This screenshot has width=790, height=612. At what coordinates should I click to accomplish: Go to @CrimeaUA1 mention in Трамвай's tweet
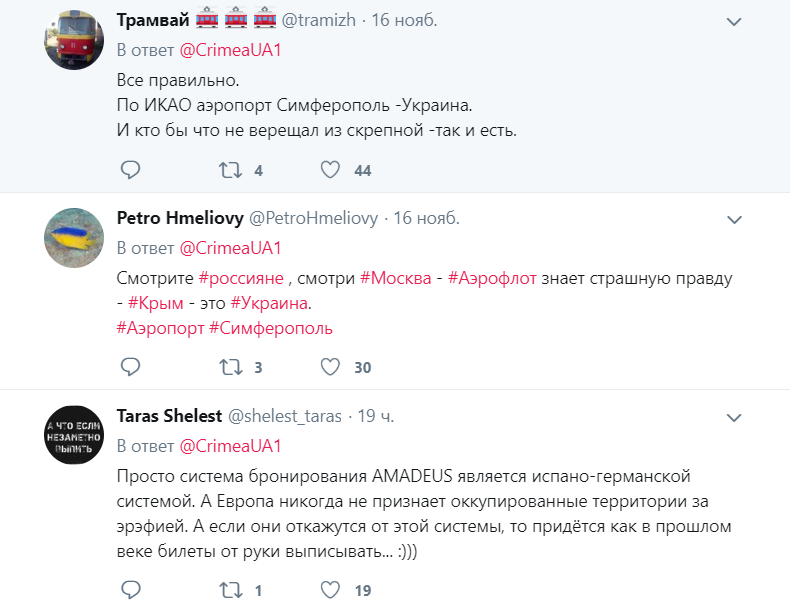tap(230, 50)
